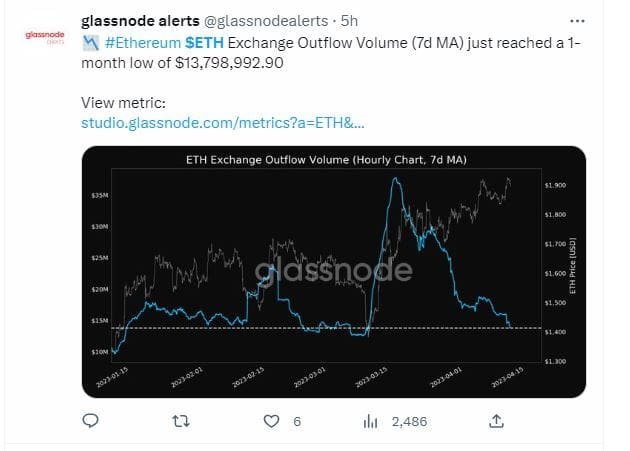Click the $35M label on the chart axis
This screenshot has width=630, height=451.
pyautogui.click(x=100, y=195)
